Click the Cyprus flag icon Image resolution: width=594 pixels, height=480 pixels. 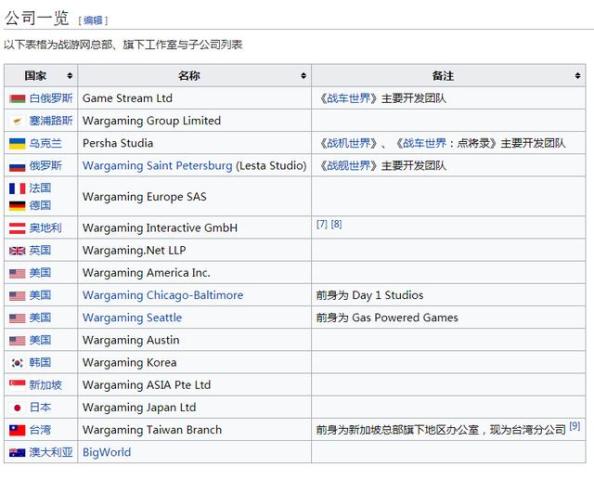[17, 121]
